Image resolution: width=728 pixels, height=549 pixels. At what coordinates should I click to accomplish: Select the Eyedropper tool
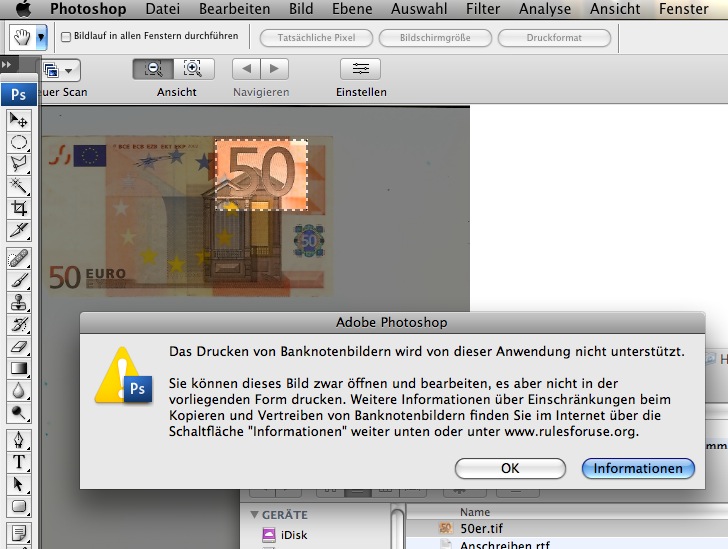[19, 230]
